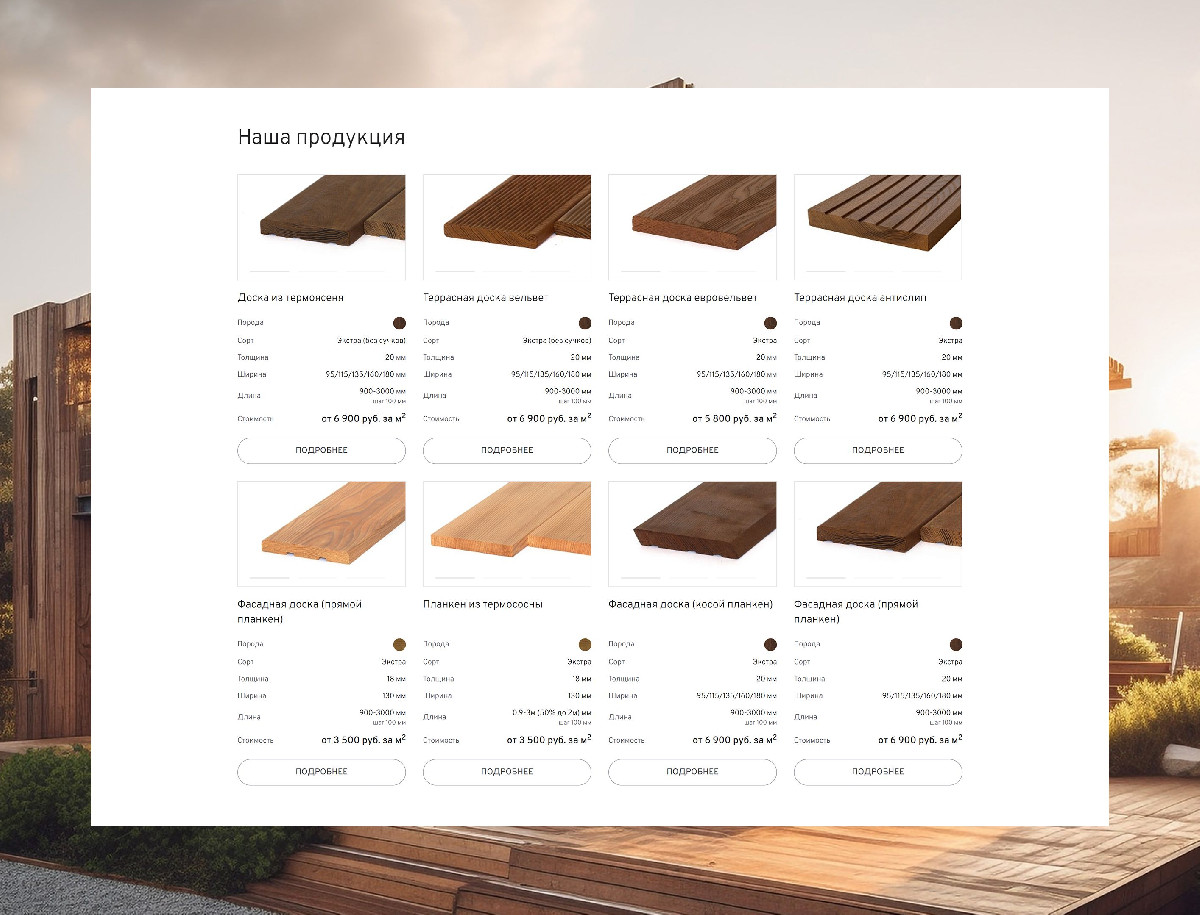Select the Террасная доска евровельвет image
Screen dimensions: 1200x915
point(692,226)
